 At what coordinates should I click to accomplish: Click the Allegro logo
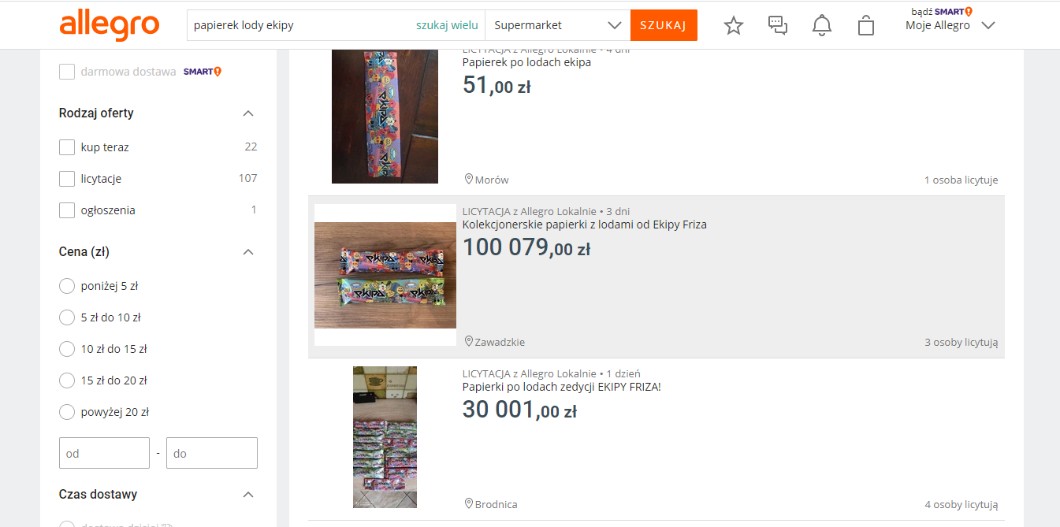(x=109, y=25)
